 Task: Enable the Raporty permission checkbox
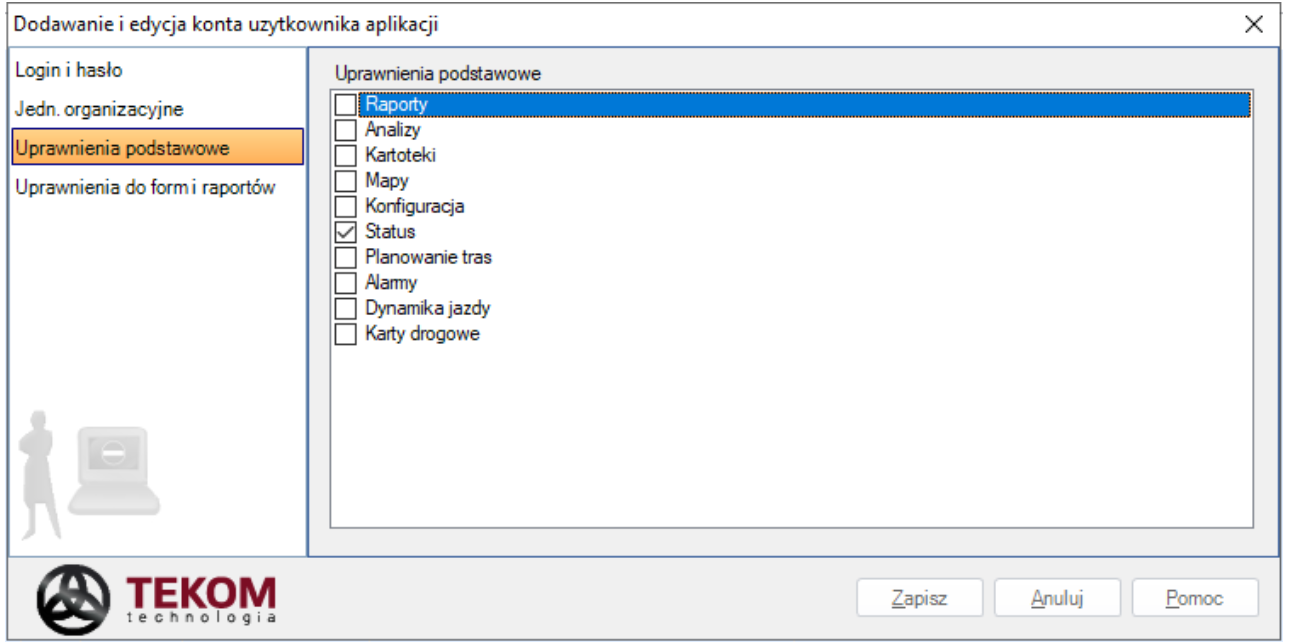pyautogui.click(x=345, y=104)
